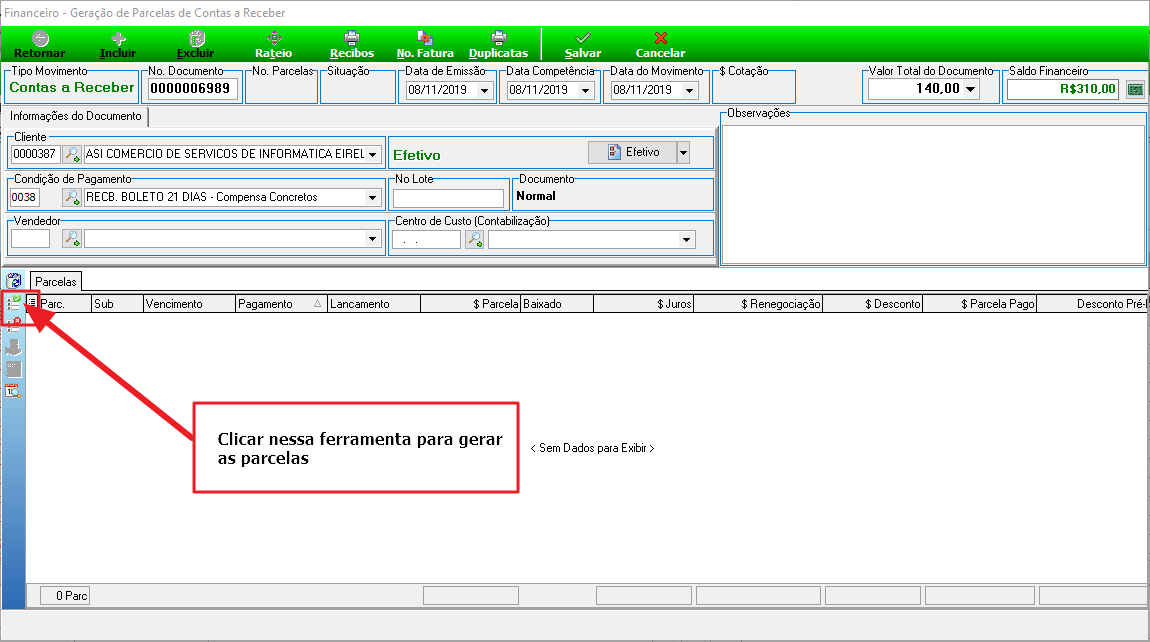Viewport: 1150px width, 642px height.
Task: Expand the Cliente name dropdown
Action: pos(373,154)
